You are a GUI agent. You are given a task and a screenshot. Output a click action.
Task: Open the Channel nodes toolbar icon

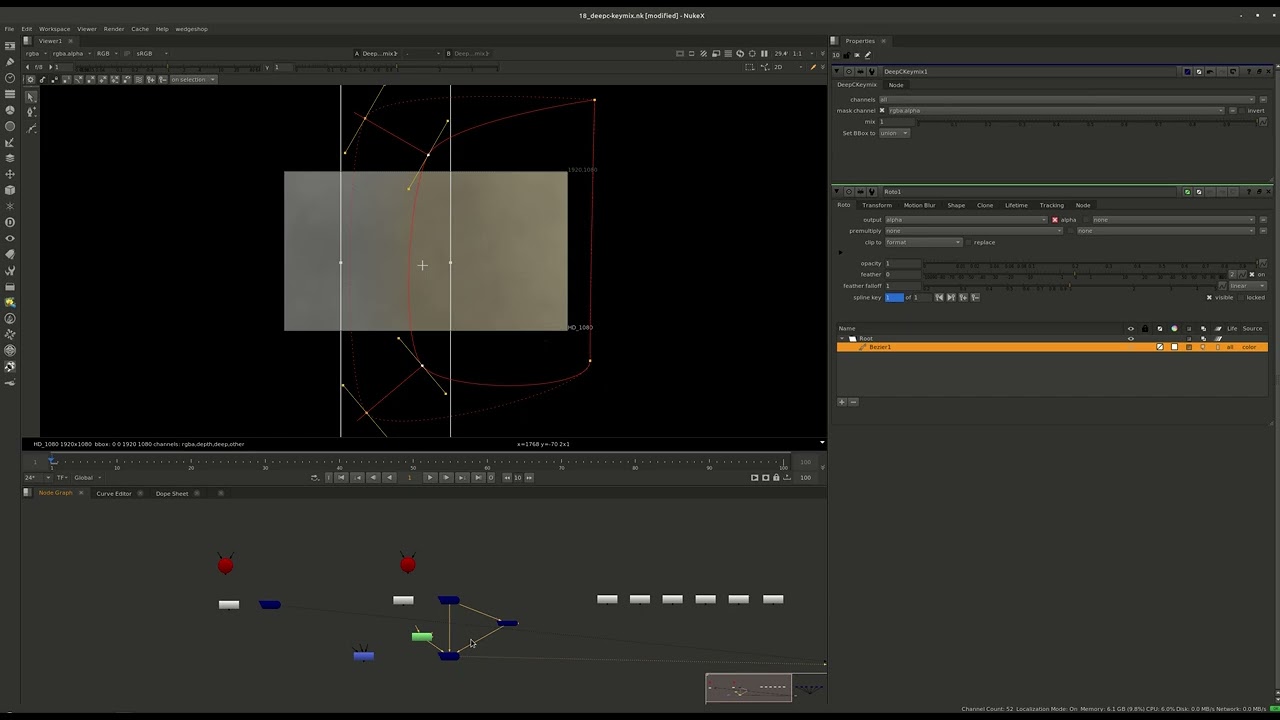coord(10,94)
